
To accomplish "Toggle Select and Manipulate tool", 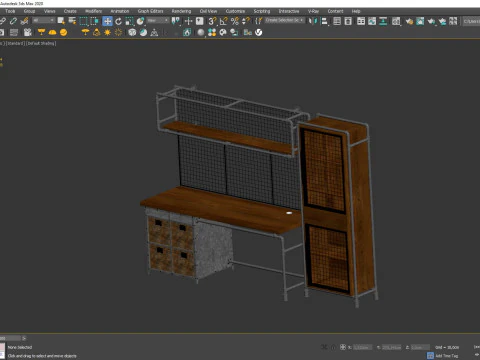I will pos(188,21).
